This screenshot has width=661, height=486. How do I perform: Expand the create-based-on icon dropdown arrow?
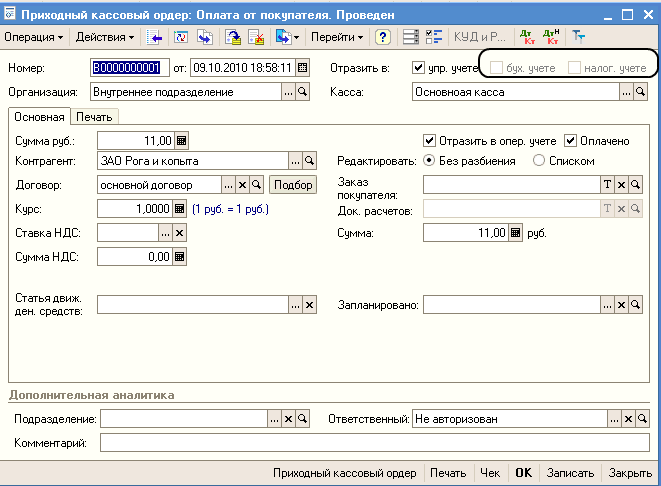pyautogui.click(x=296, y=38)
